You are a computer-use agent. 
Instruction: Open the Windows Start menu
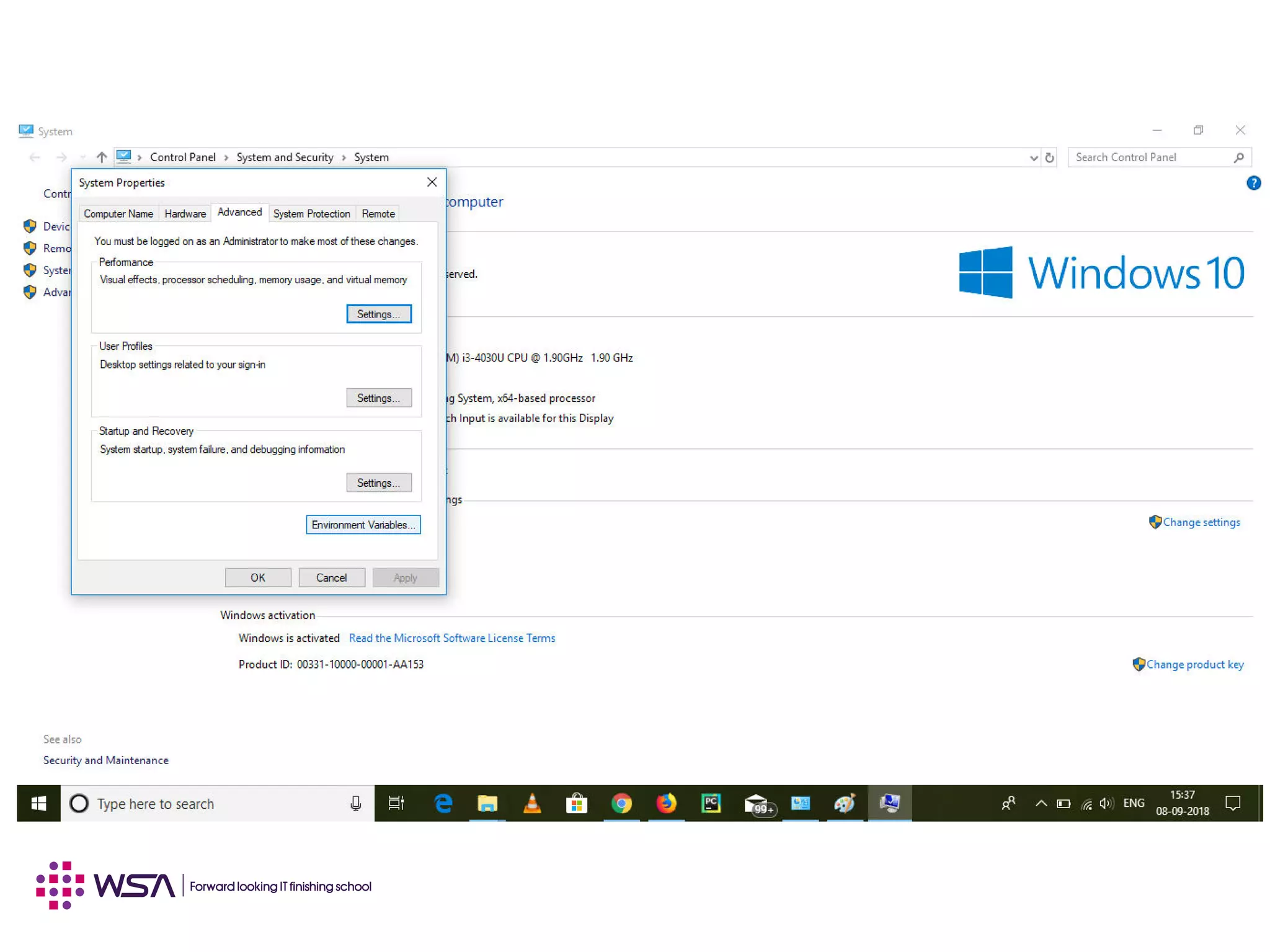pos(38,803)
